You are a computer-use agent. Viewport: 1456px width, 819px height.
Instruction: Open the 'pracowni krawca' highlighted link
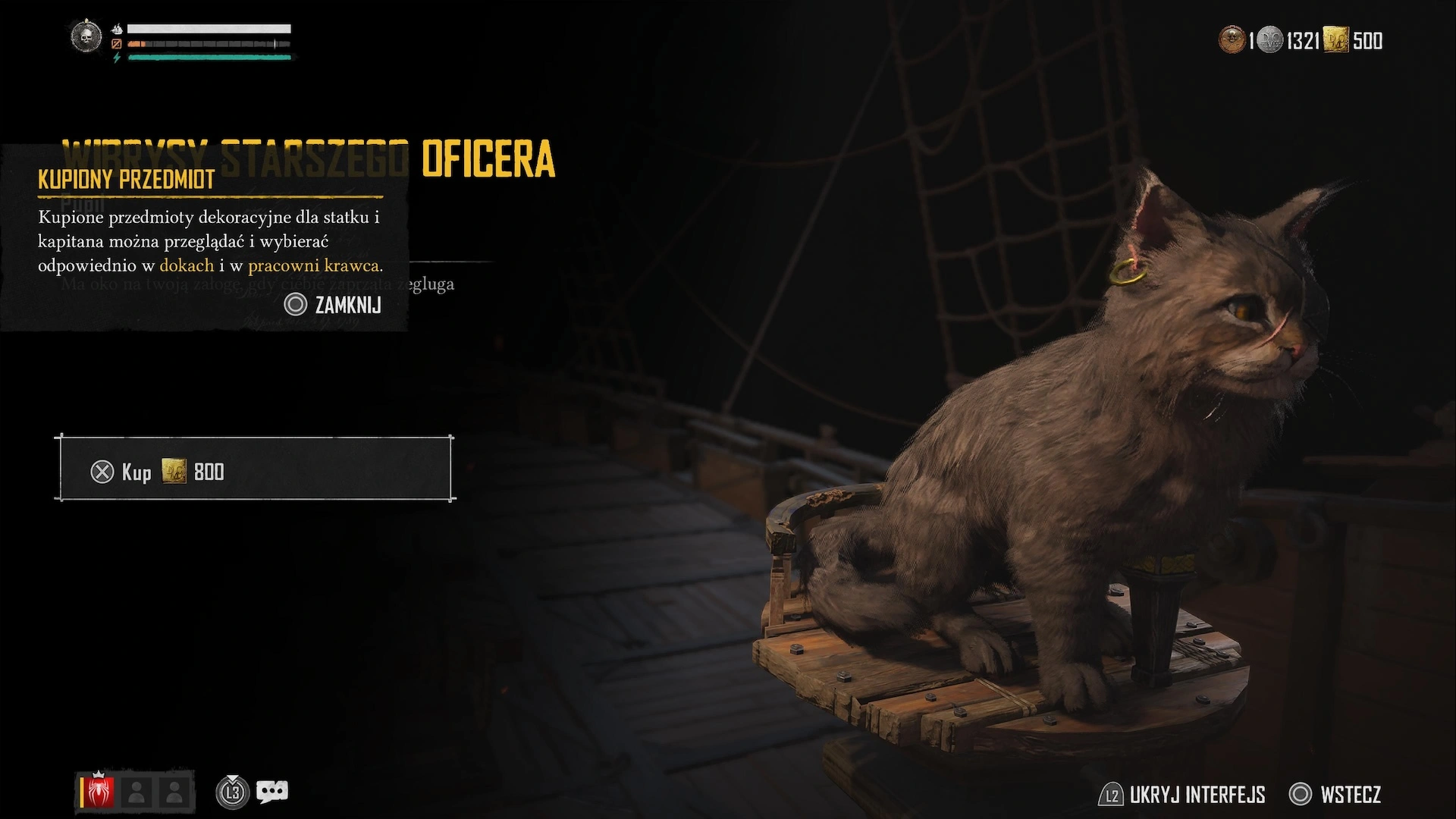315,265
